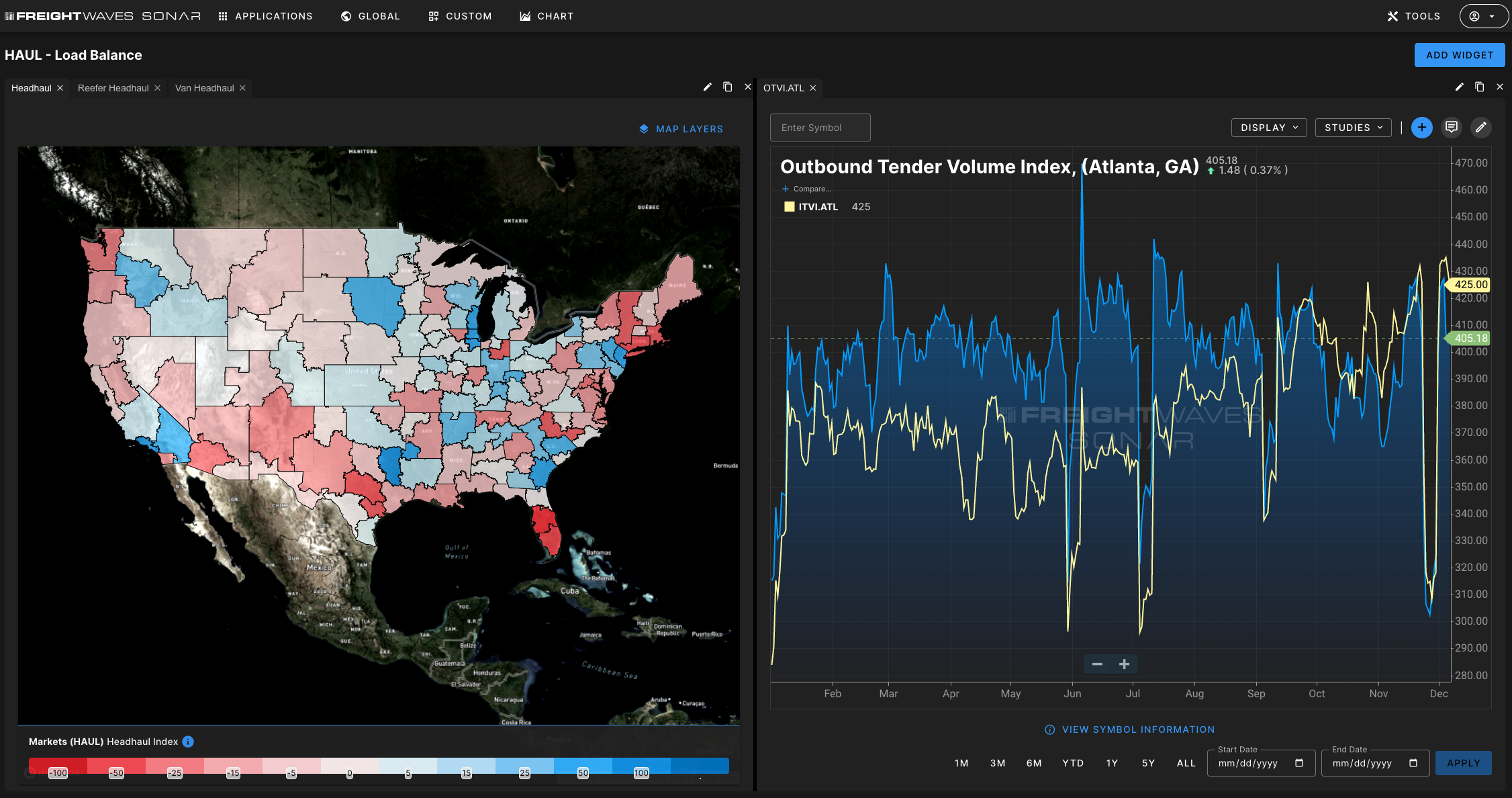This screenshot has height=798, width=1512.
Task: Duplicate the chart widget
Action: coord(1479,87)
